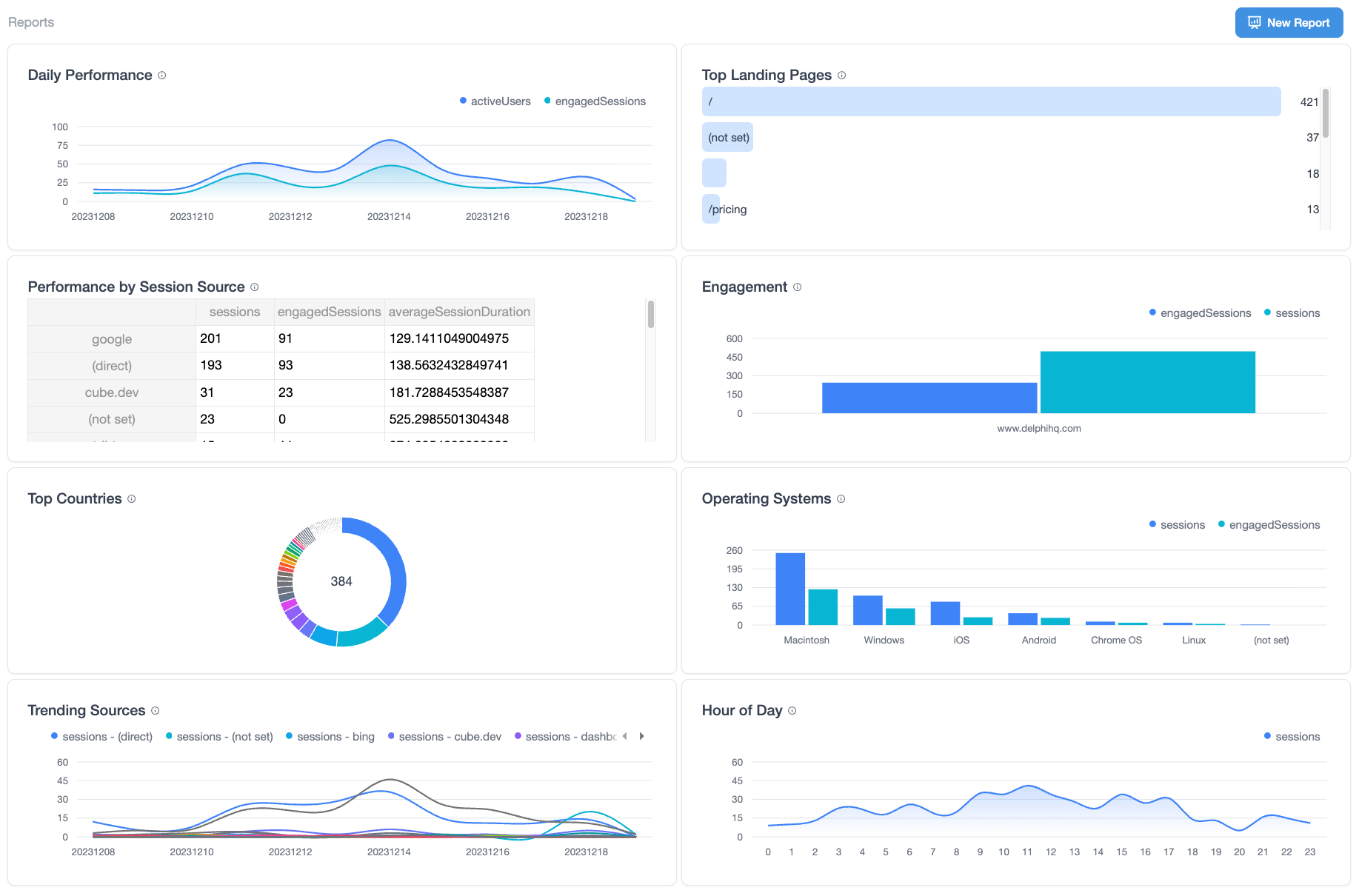The width and height of the screenshot is (1359, 896).
Task: Click the session source table scrollbar
Action: pos(651,314)
